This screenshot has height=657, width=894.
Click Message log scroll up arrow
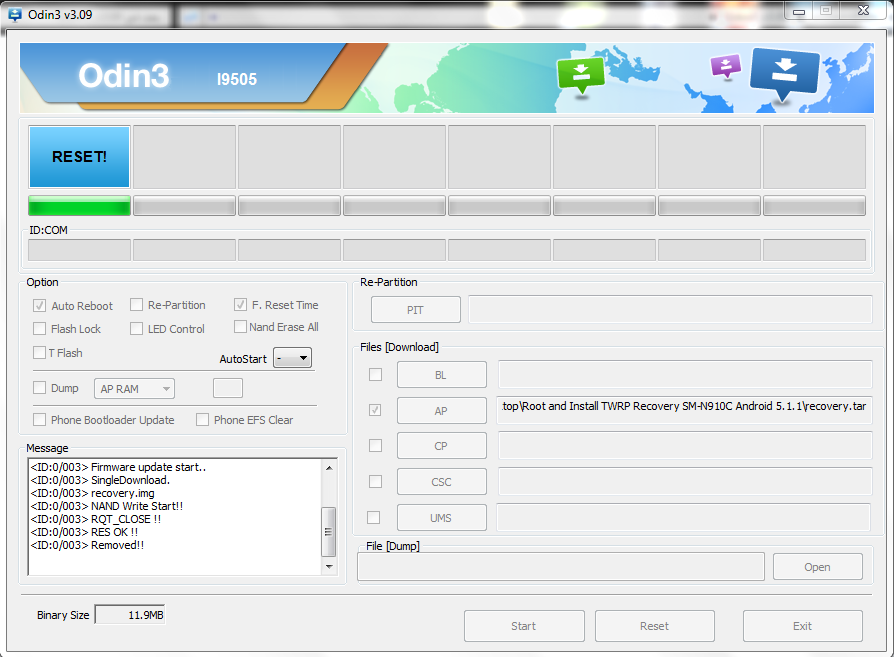point(329,468)
